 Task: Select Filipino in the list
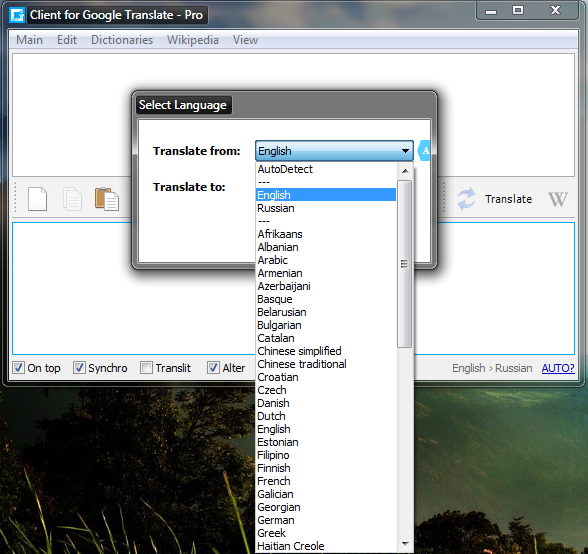click(326, 455)
